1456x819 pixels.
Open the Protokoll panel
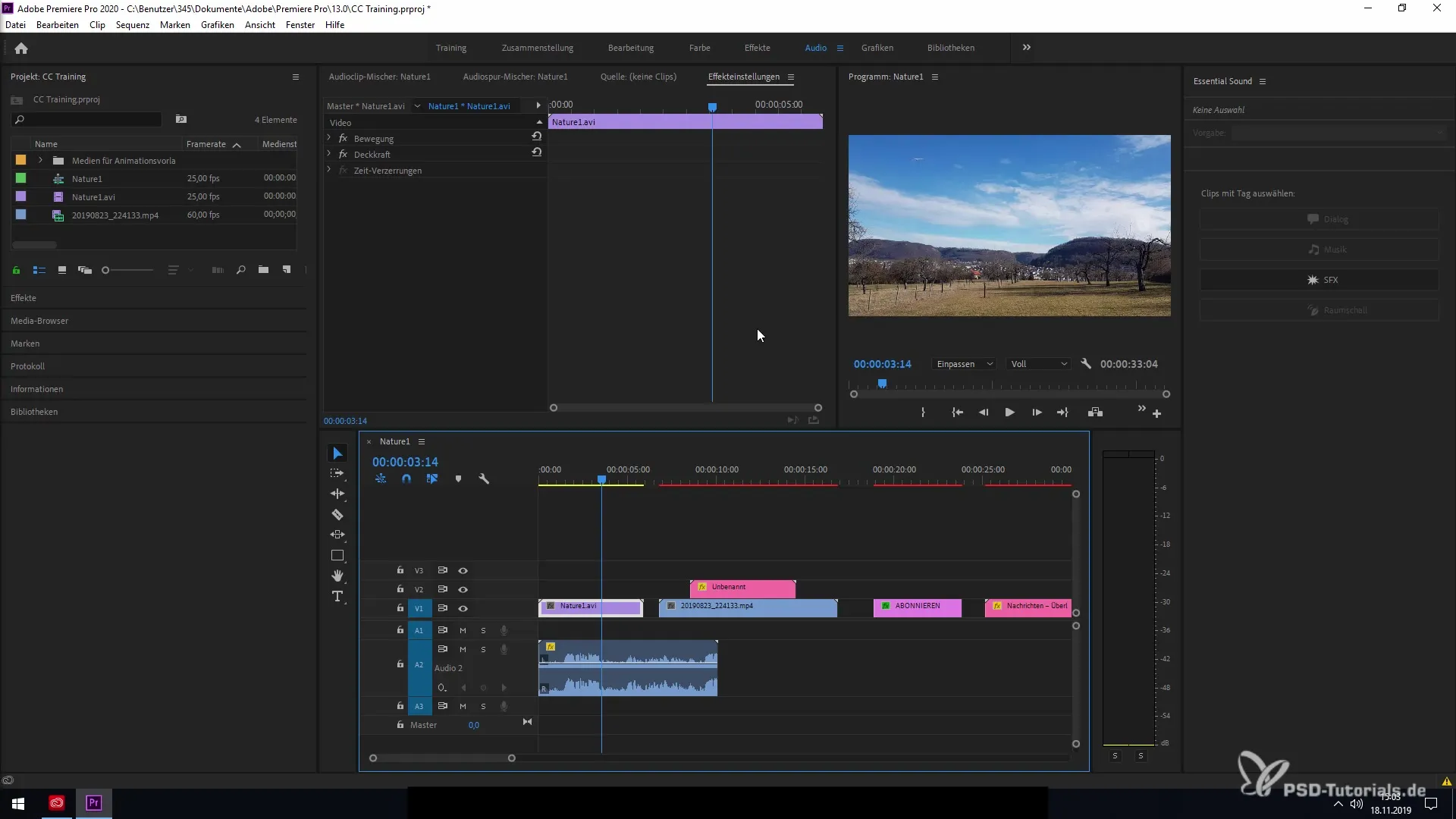coord(28,366)
